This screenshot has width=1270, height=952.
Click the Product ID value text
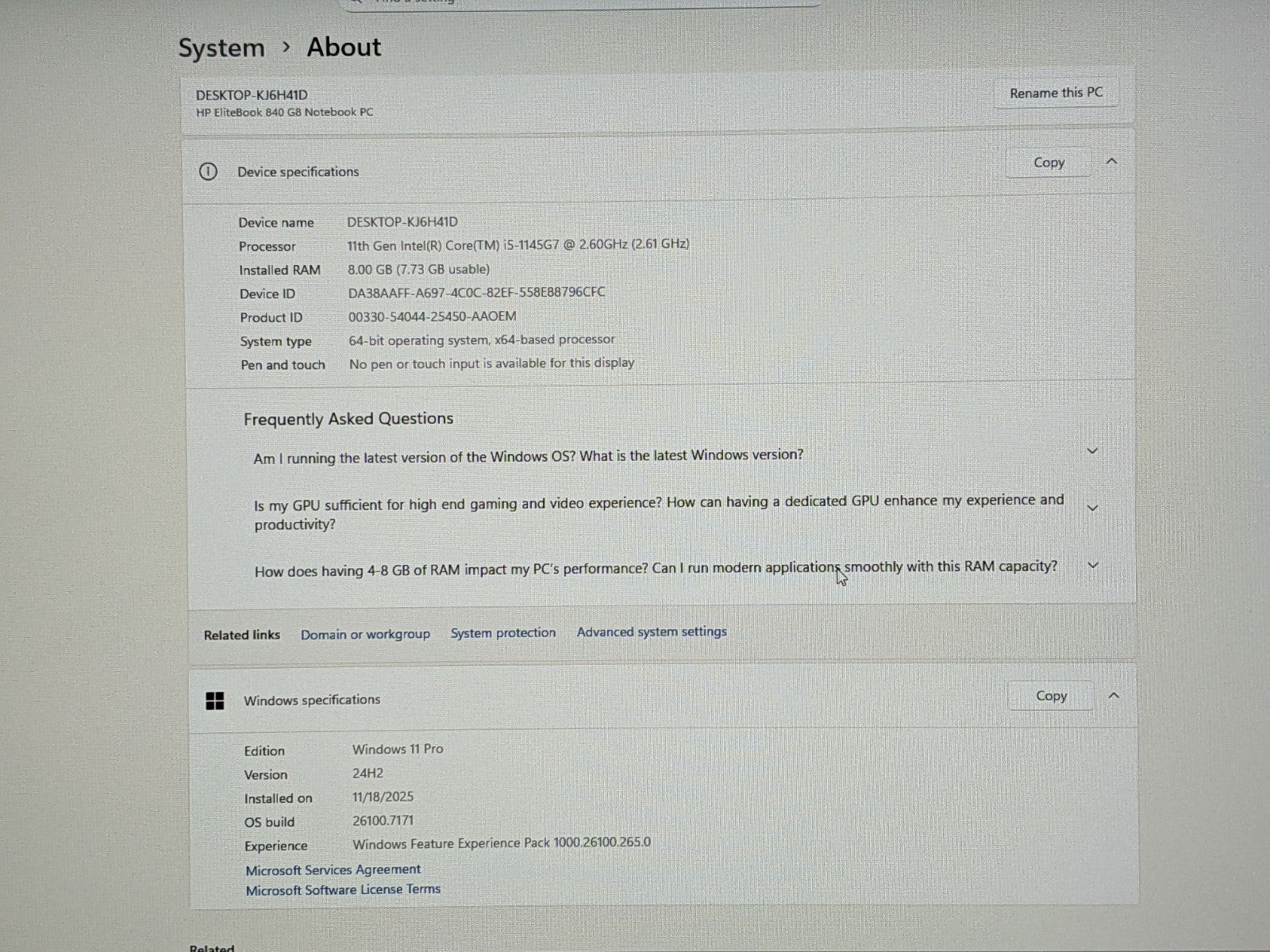point(432,317)
